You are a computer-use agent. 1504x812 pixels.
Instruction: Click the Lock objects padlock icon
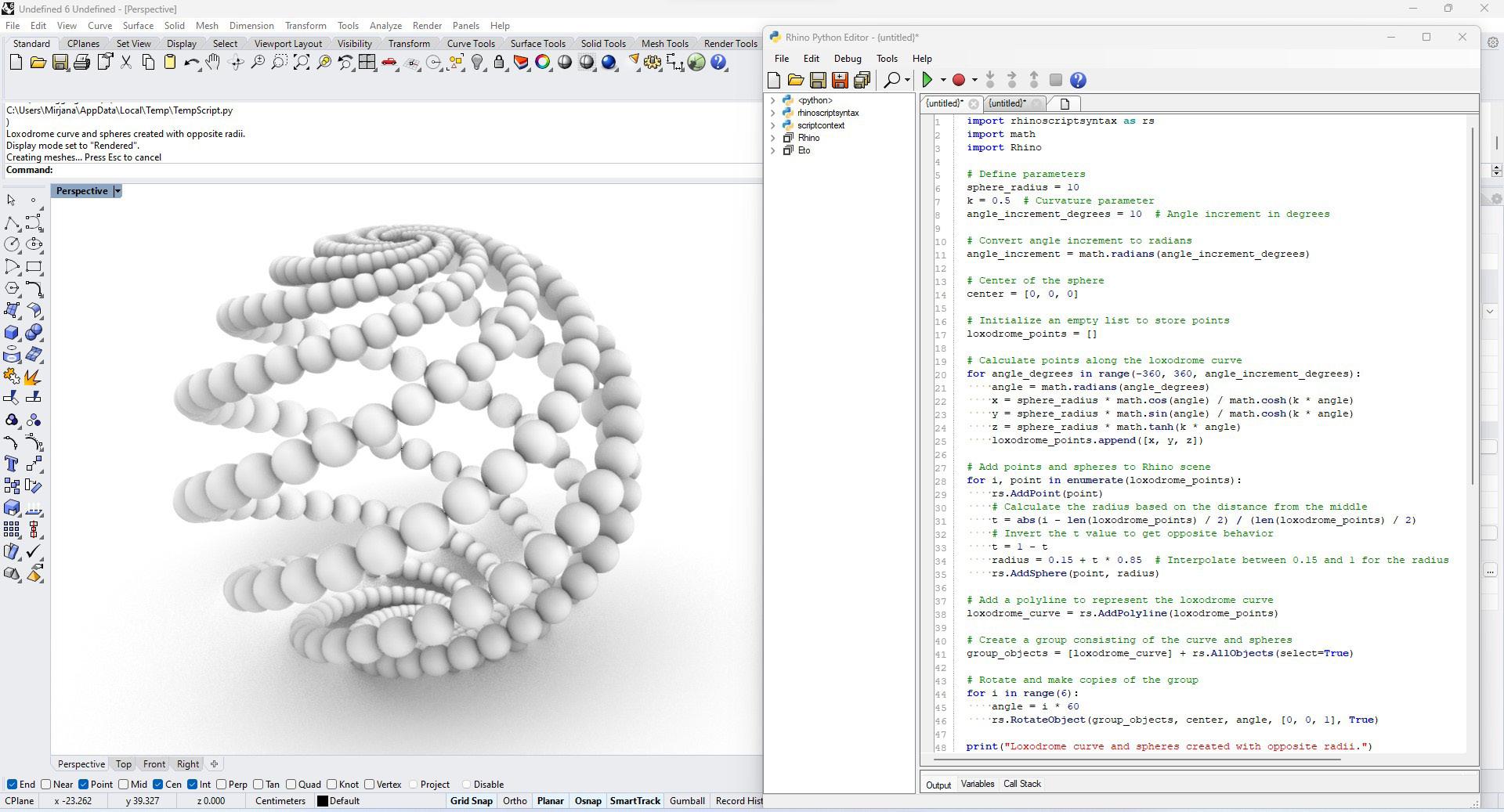(499, 63)
